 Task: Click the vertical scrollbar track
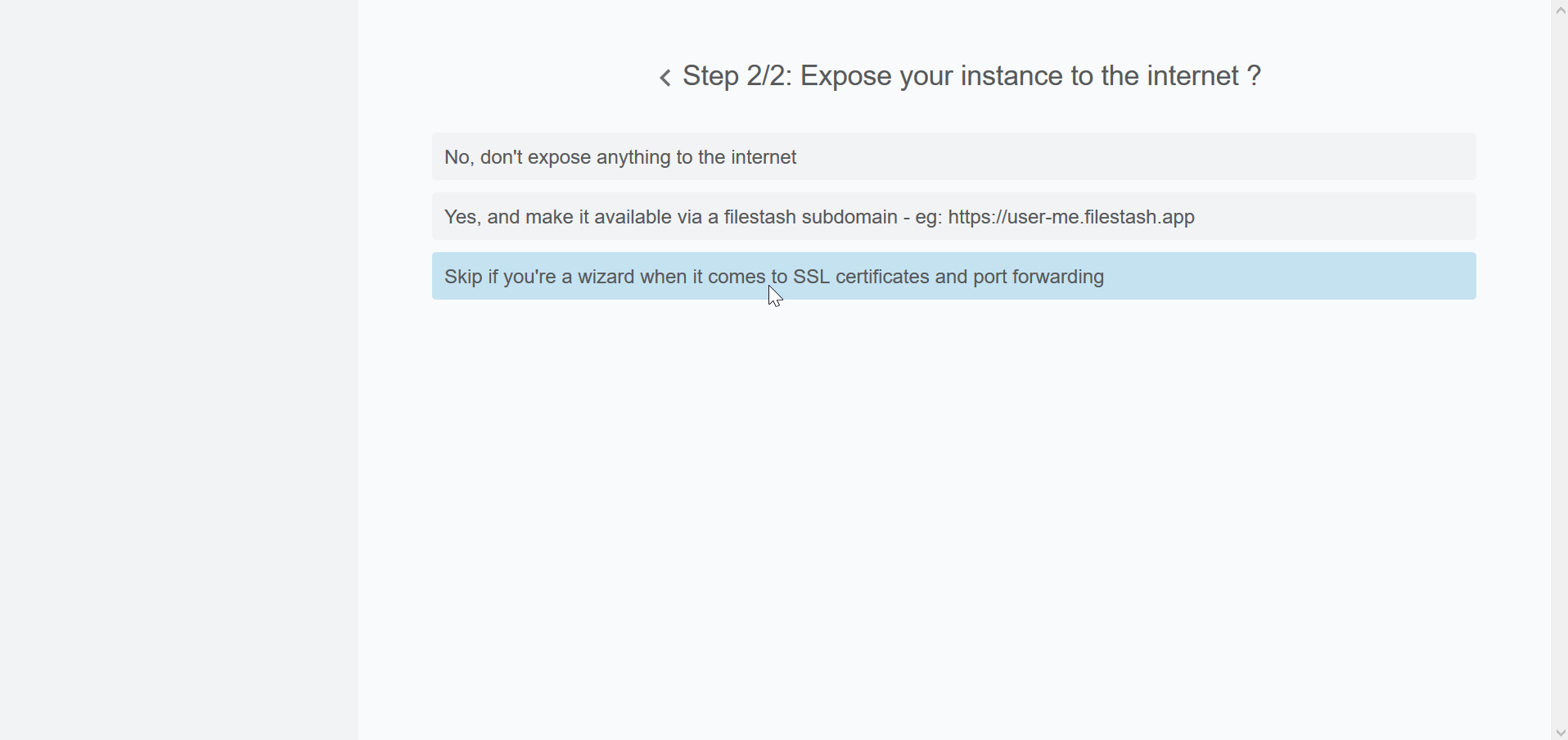point(1560,368)
